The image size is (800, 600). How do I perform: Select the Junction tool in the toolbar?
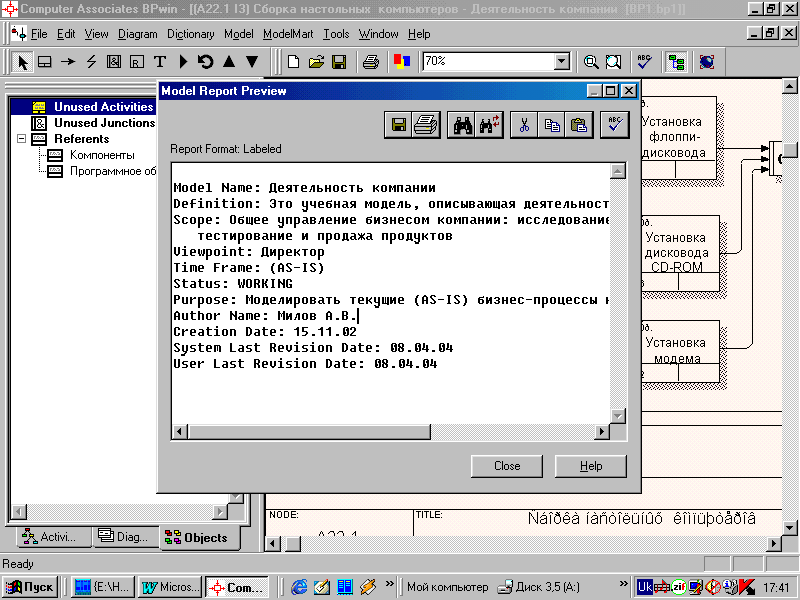click(x=114, y=62)
